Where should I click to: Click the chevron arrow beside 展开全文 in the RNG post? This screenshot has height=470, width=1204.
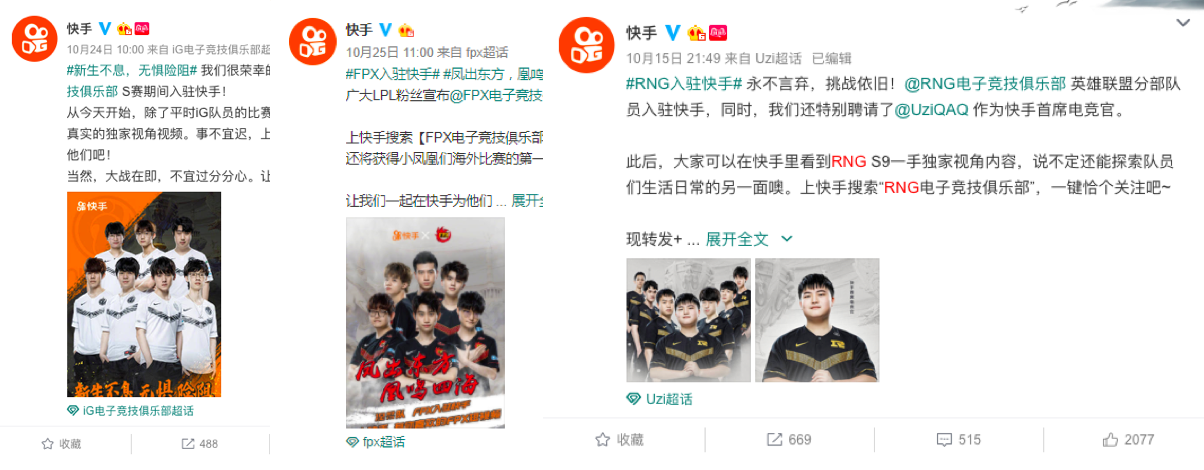pos(786,239)
